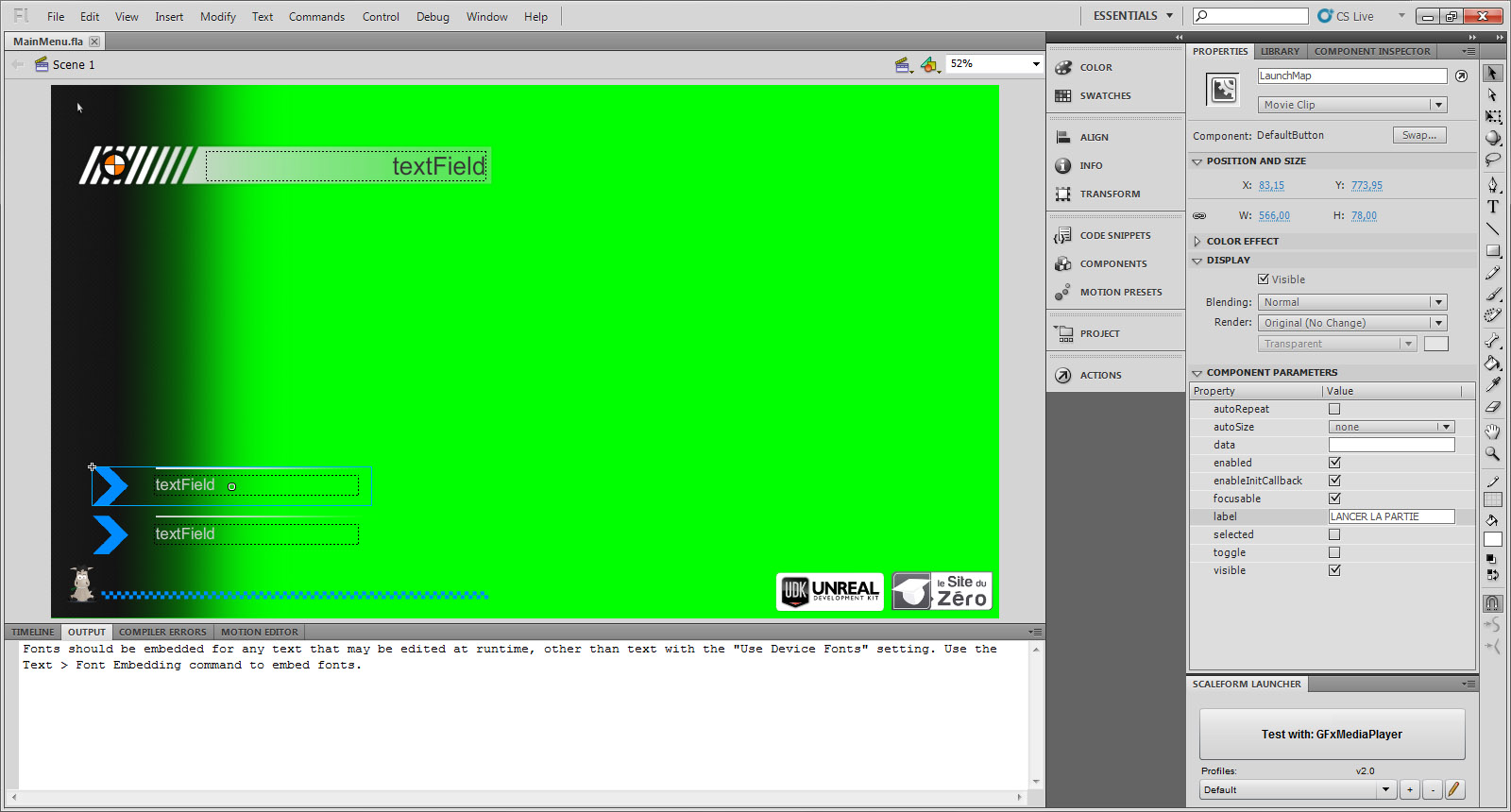Open the Swatches panel
1511x812 pixels.
1105,96
